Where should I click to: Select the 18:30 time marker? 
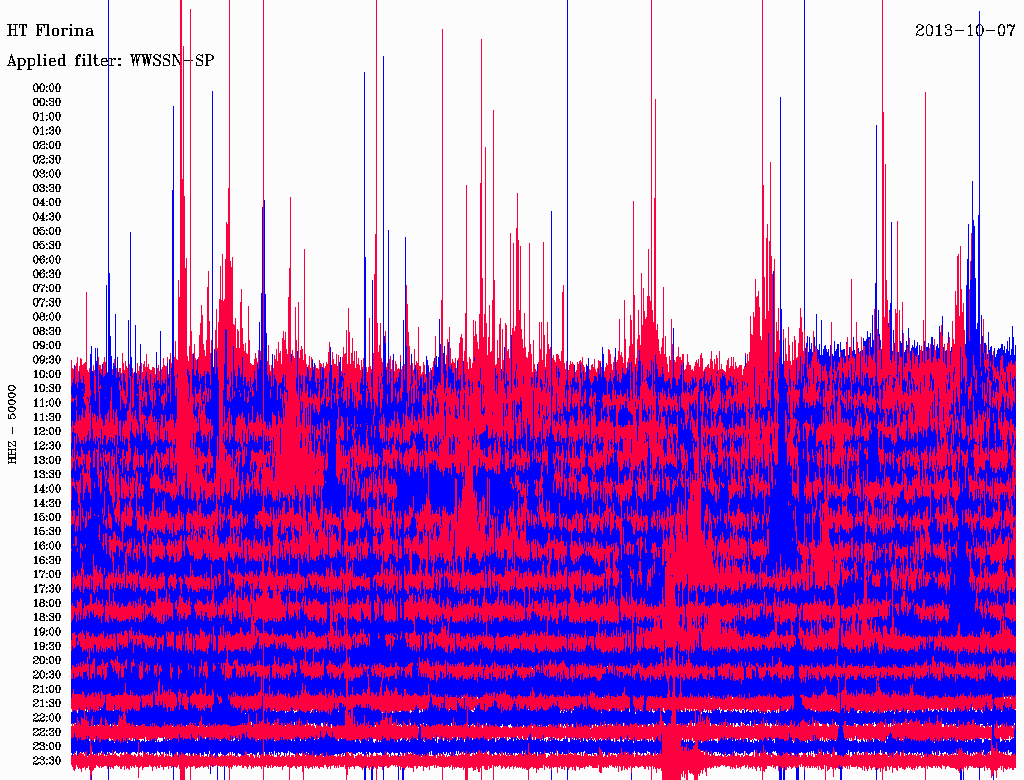(x=47, y=618)
